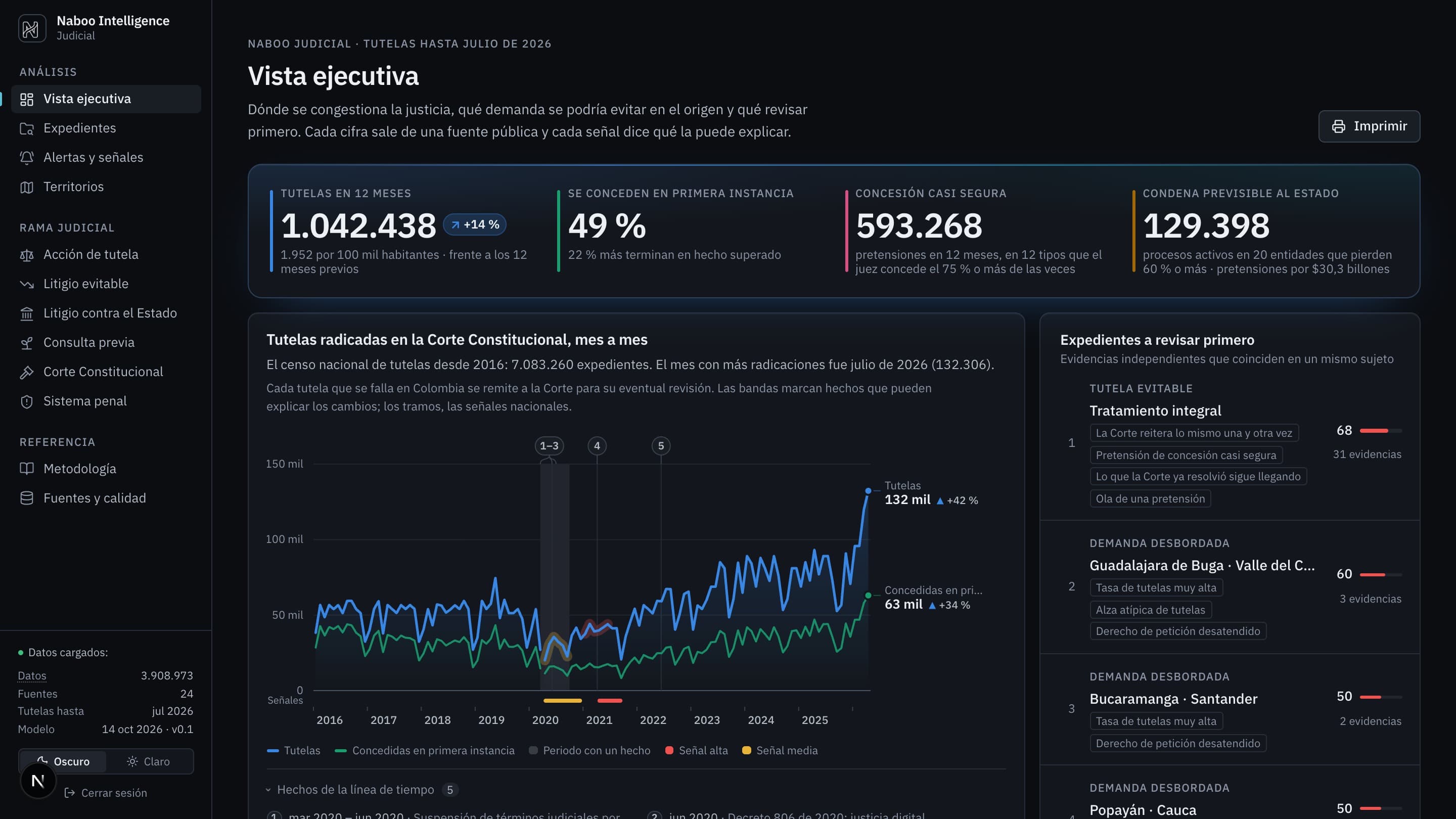Click the Alertas y señales bell icon
The image size is (1456, 819).
(27, 158)
